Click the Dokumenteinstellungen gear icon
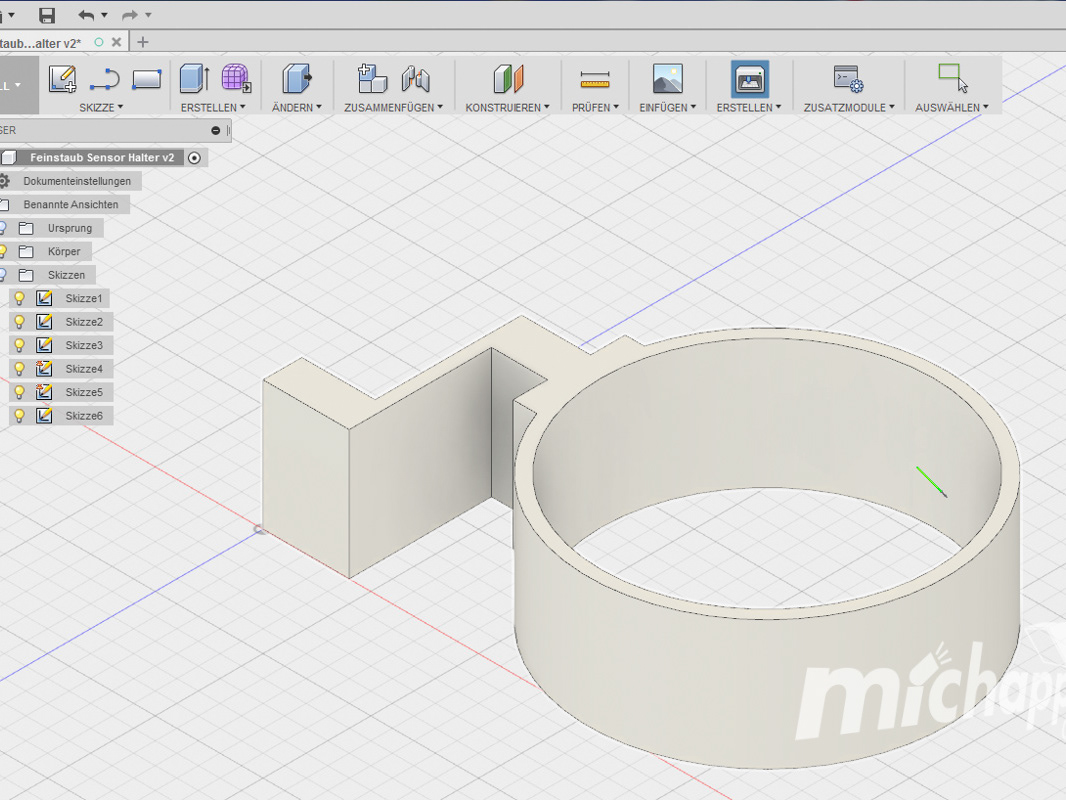Viewport: 1066px width, 800px height. (x=3, y=181)
